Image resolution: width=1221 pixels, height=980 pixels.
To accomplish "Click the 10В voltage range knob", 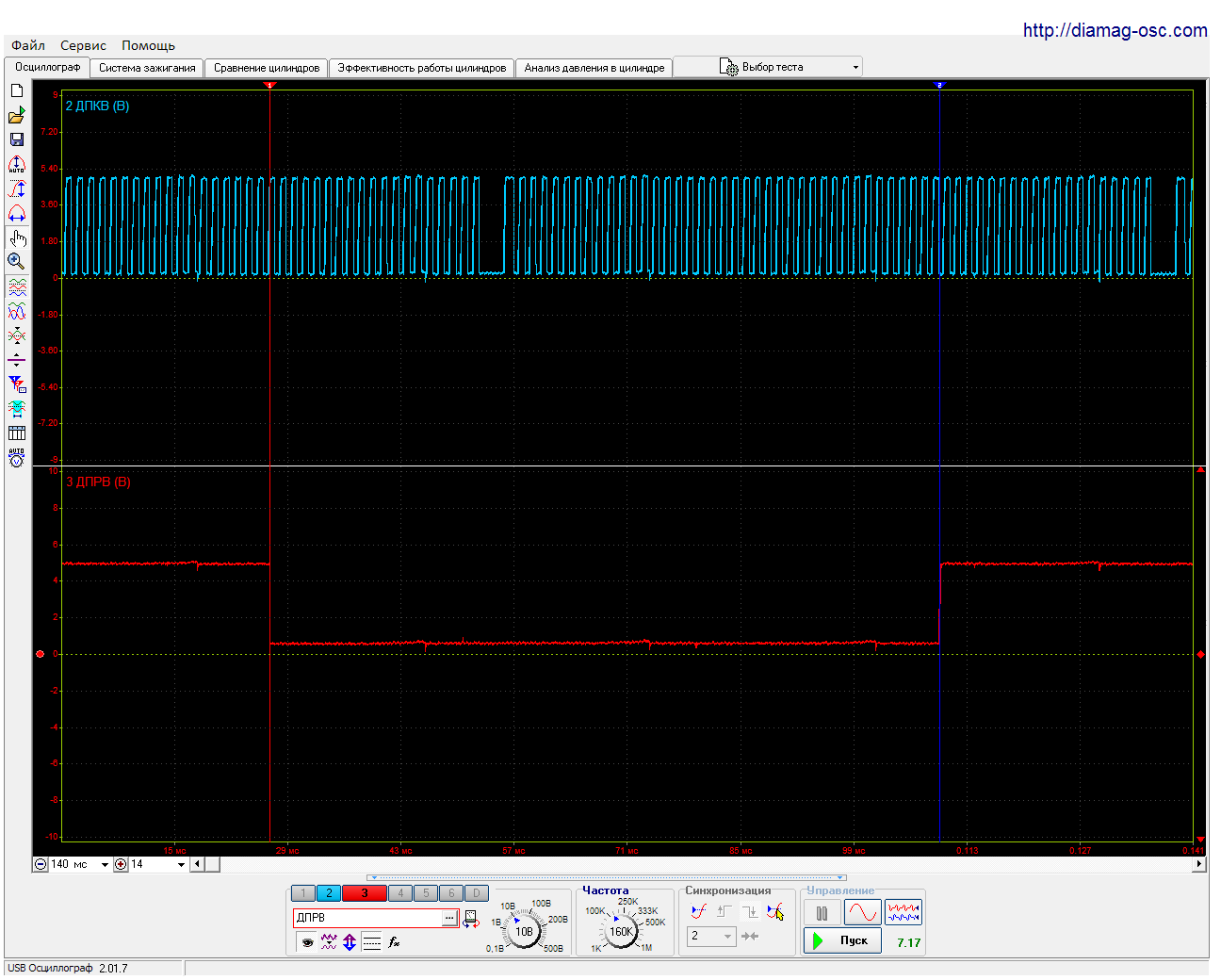I will click(x=524, y=931).
